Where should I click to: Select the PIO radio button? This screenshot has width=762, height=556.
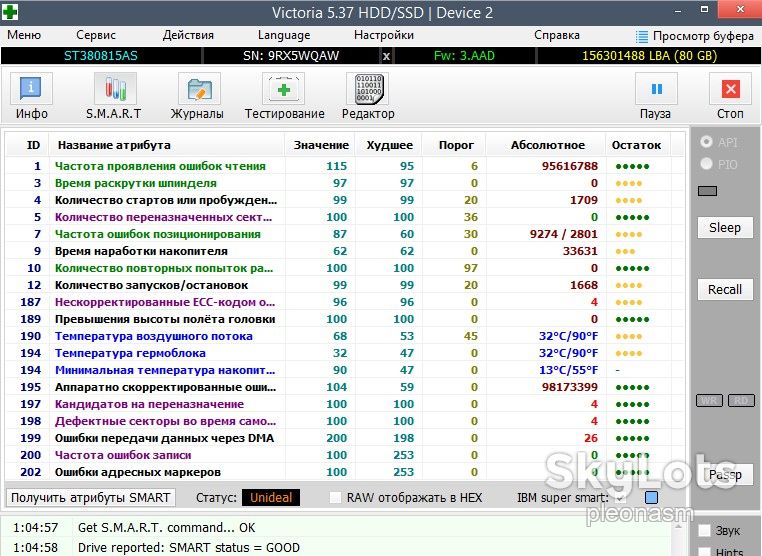tap(706, 164)
